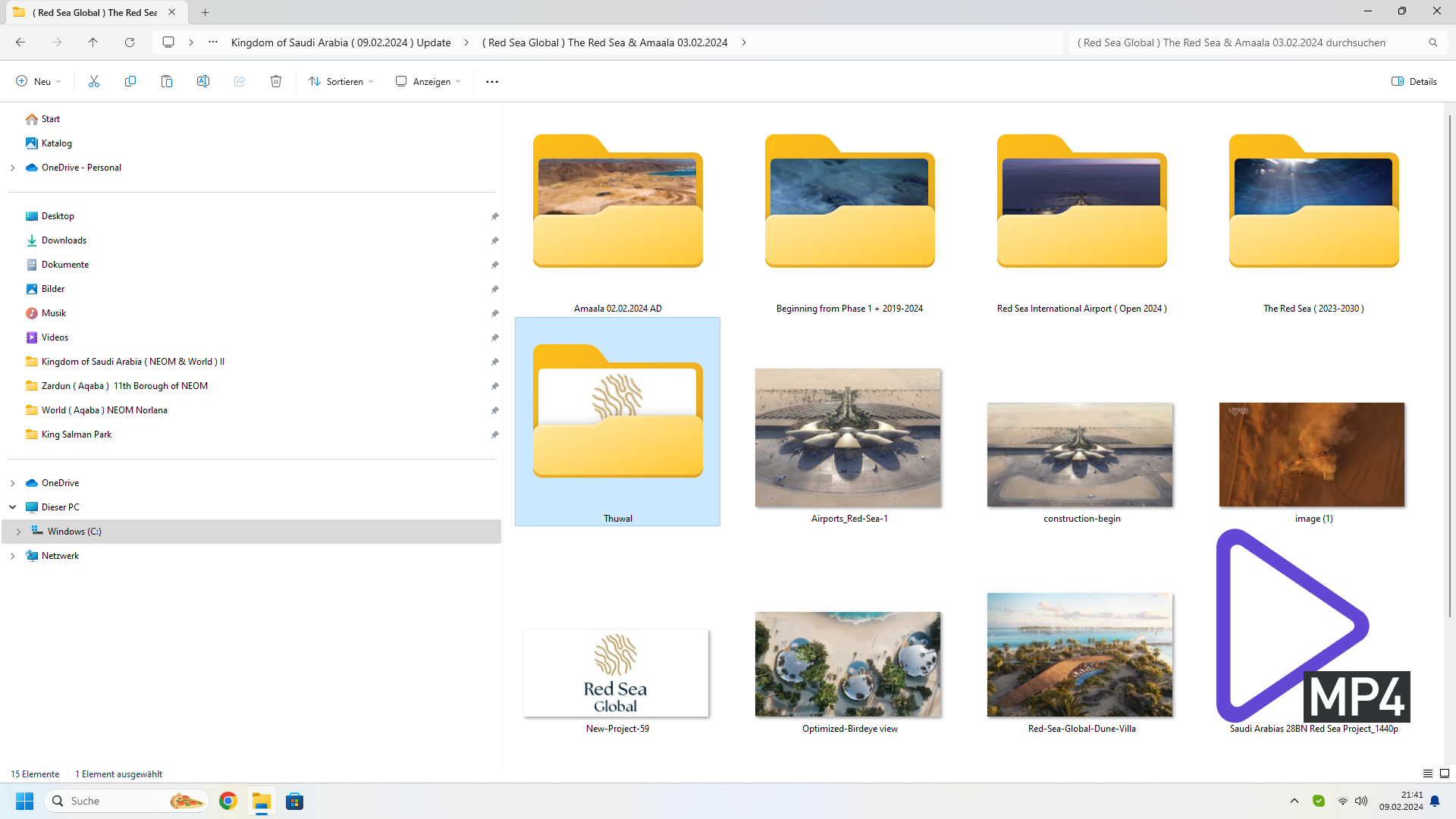Toggle pin next to World ( Aqaba ) NEOM Norlana
The height and width of the screenshot is (819, 1456).
click(494, 410)
